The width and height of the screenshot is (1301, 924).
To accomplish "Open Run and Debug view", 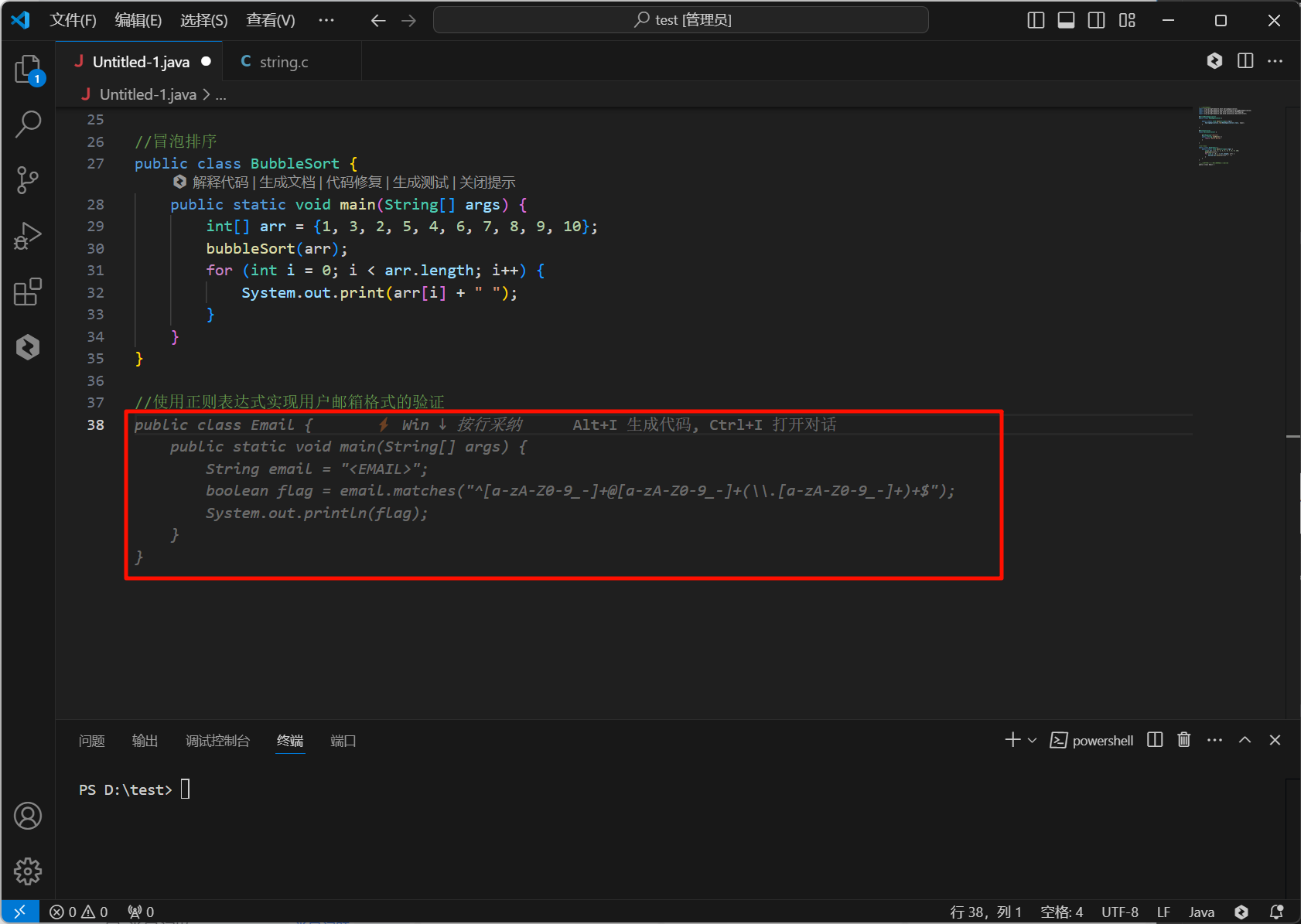I will pos(28,236).
